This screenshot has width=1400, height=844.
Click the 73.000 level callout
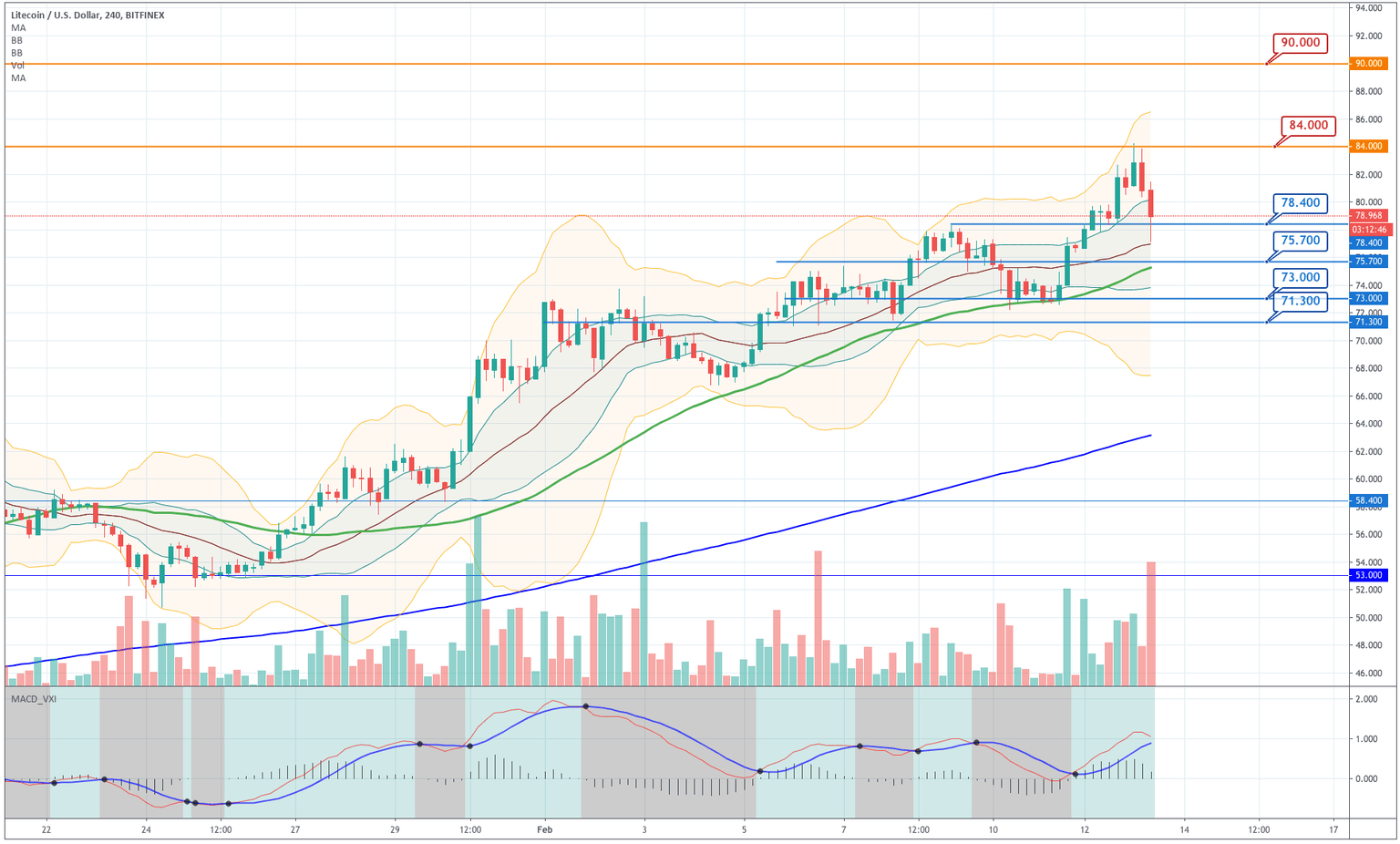click(1301, 277)
